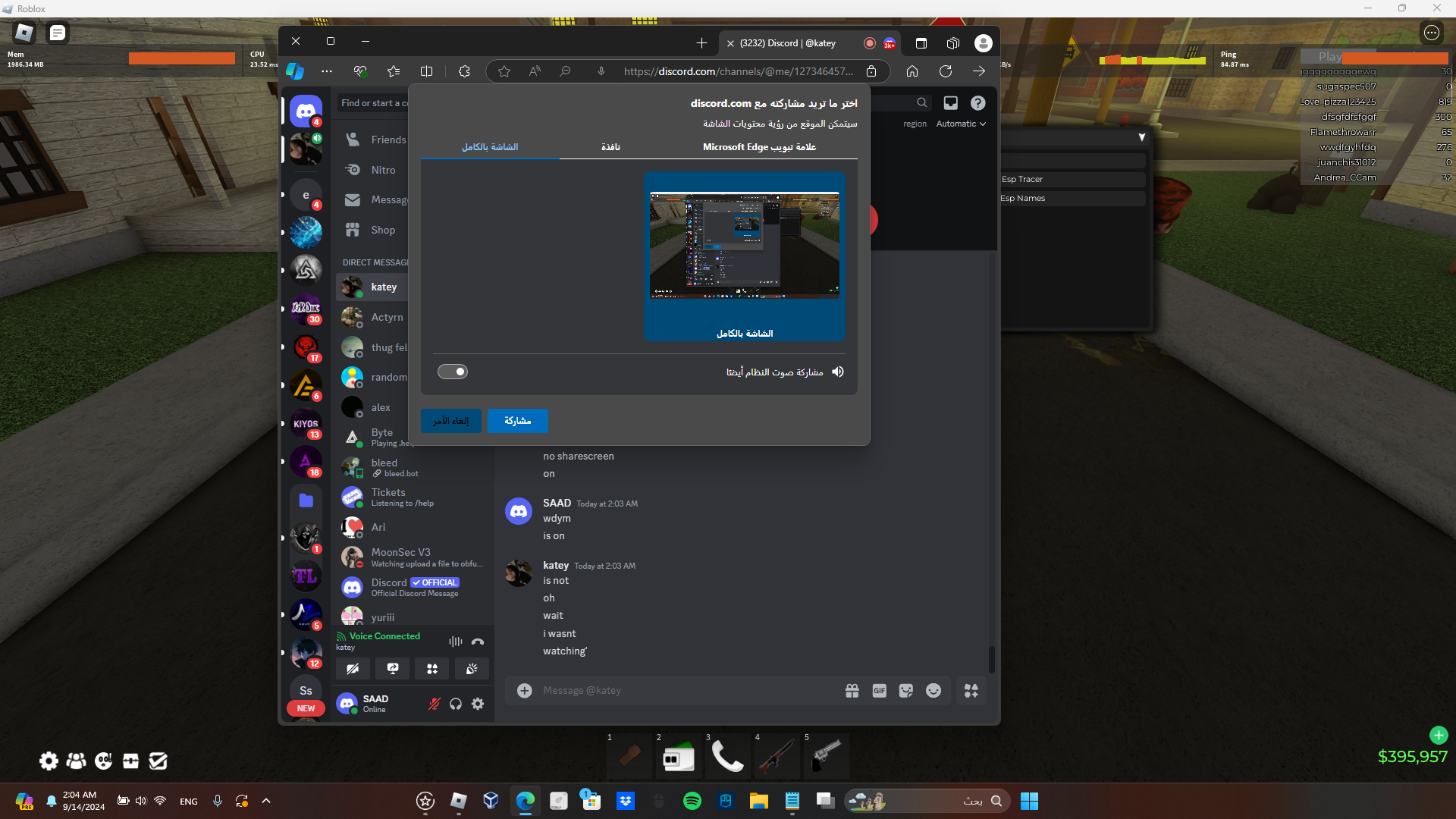The width and height of the screenshot is (1456, 819).
Task: Send a gift via the gift icon
Action: pyautogui.click(x=852, y=690)
